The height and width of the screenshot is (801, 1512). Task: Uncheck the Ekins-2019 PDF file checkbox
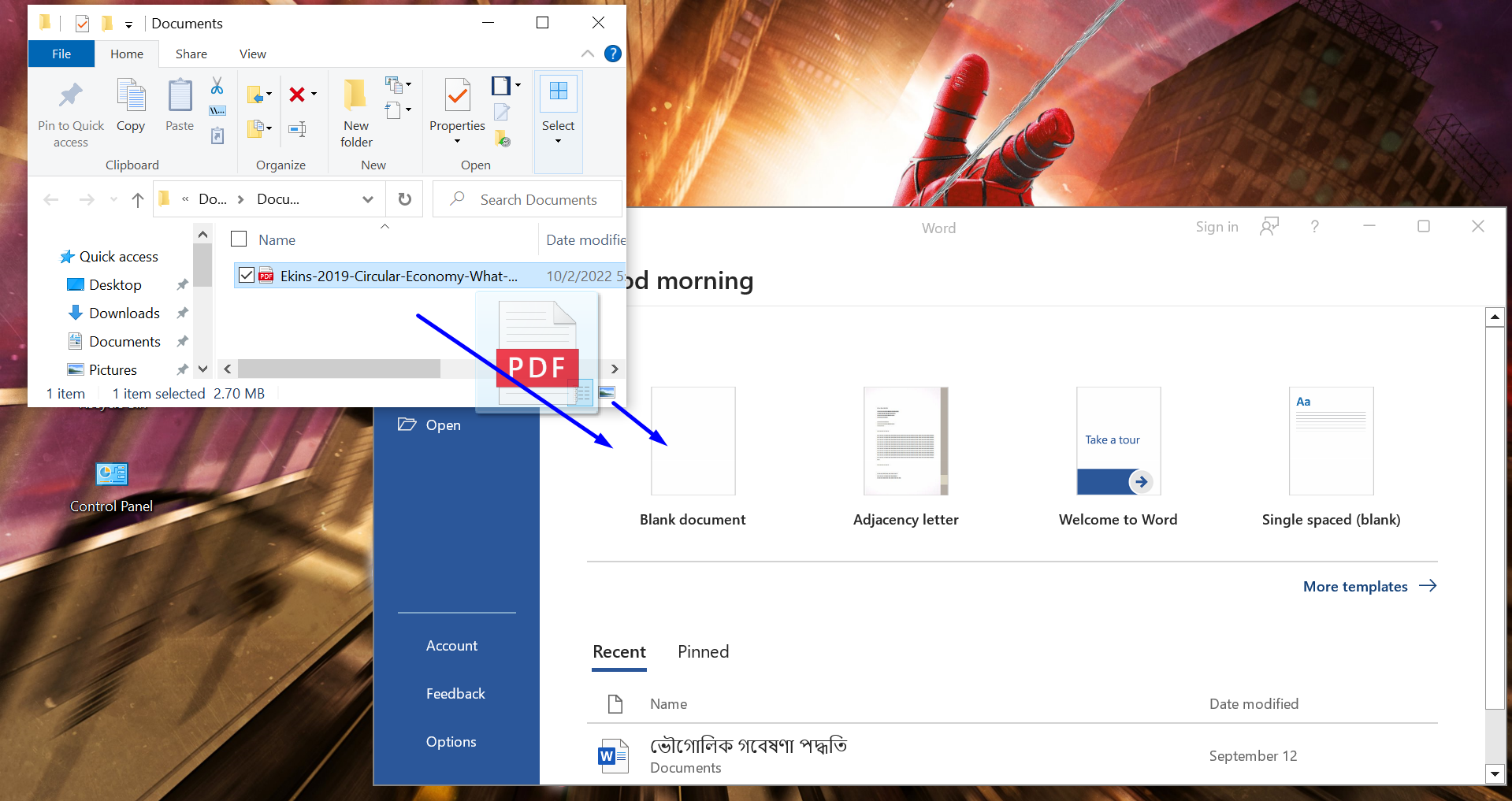[247, 275]
